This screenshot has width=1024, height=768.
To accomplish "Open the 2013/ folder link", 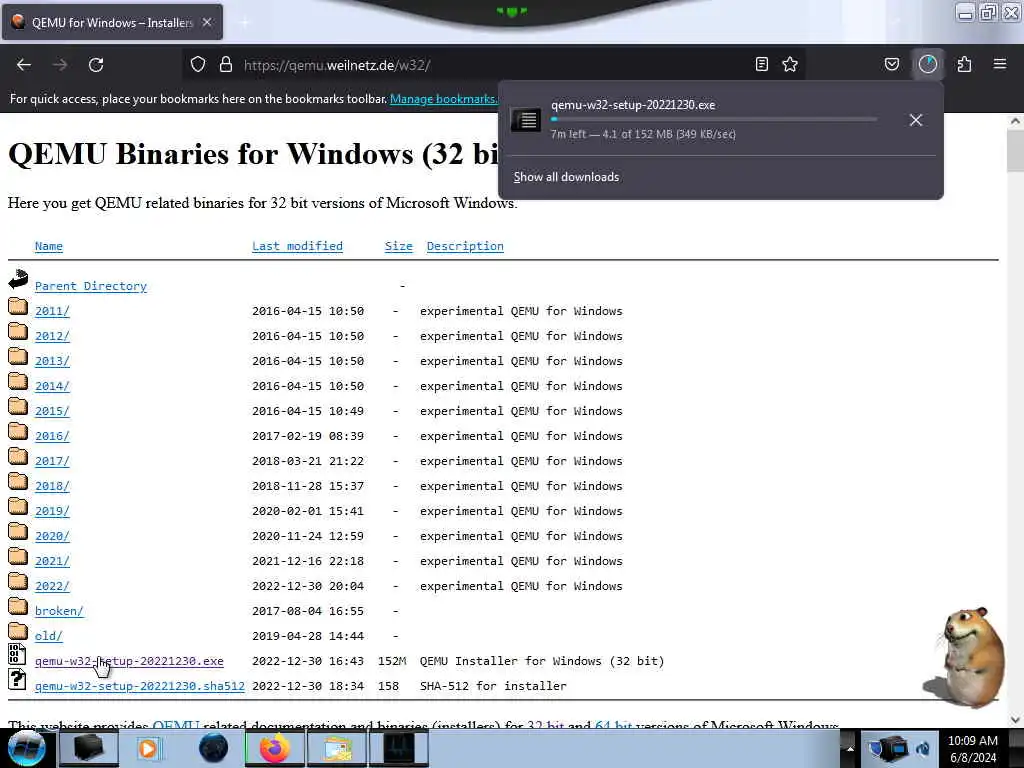I will [52, 361].
